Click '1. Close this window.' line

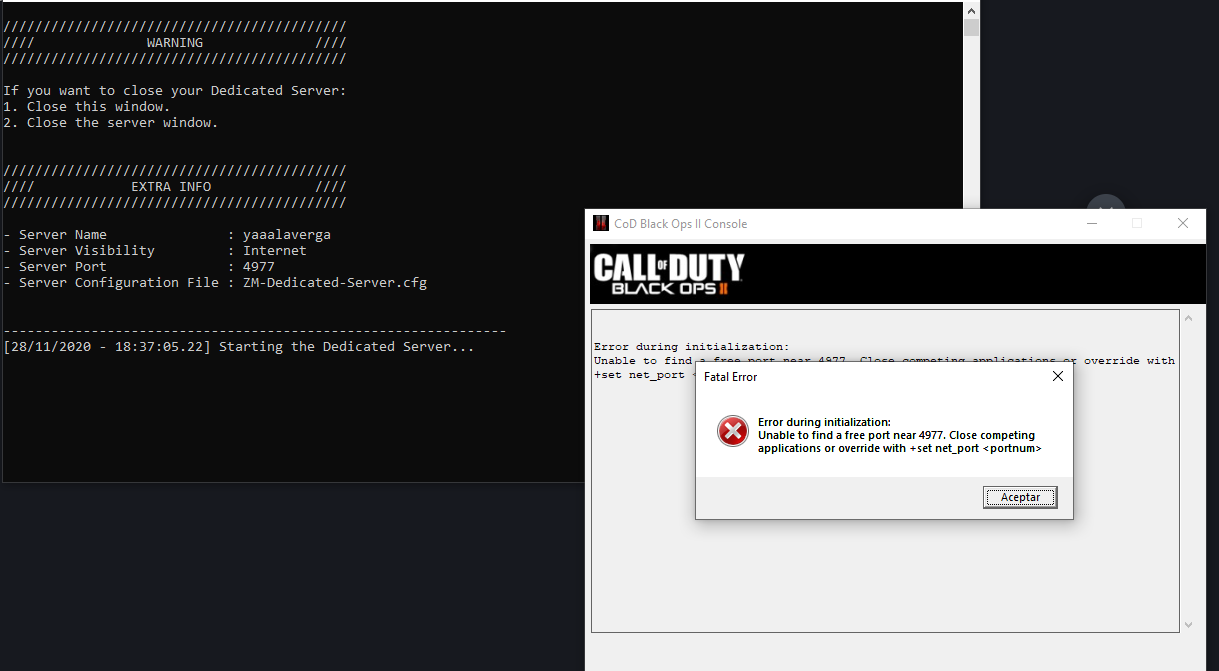(x=87, y=107)
